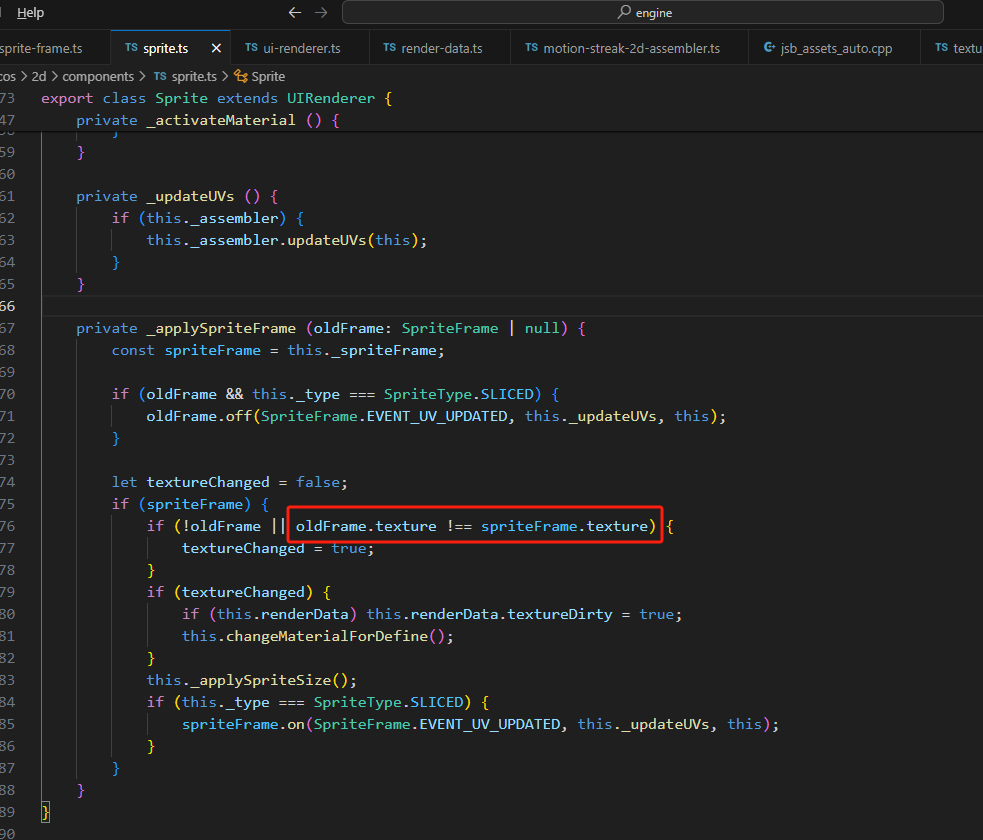Open the Help menu
This screenshot has height=840, width=983.
[31, 13]
